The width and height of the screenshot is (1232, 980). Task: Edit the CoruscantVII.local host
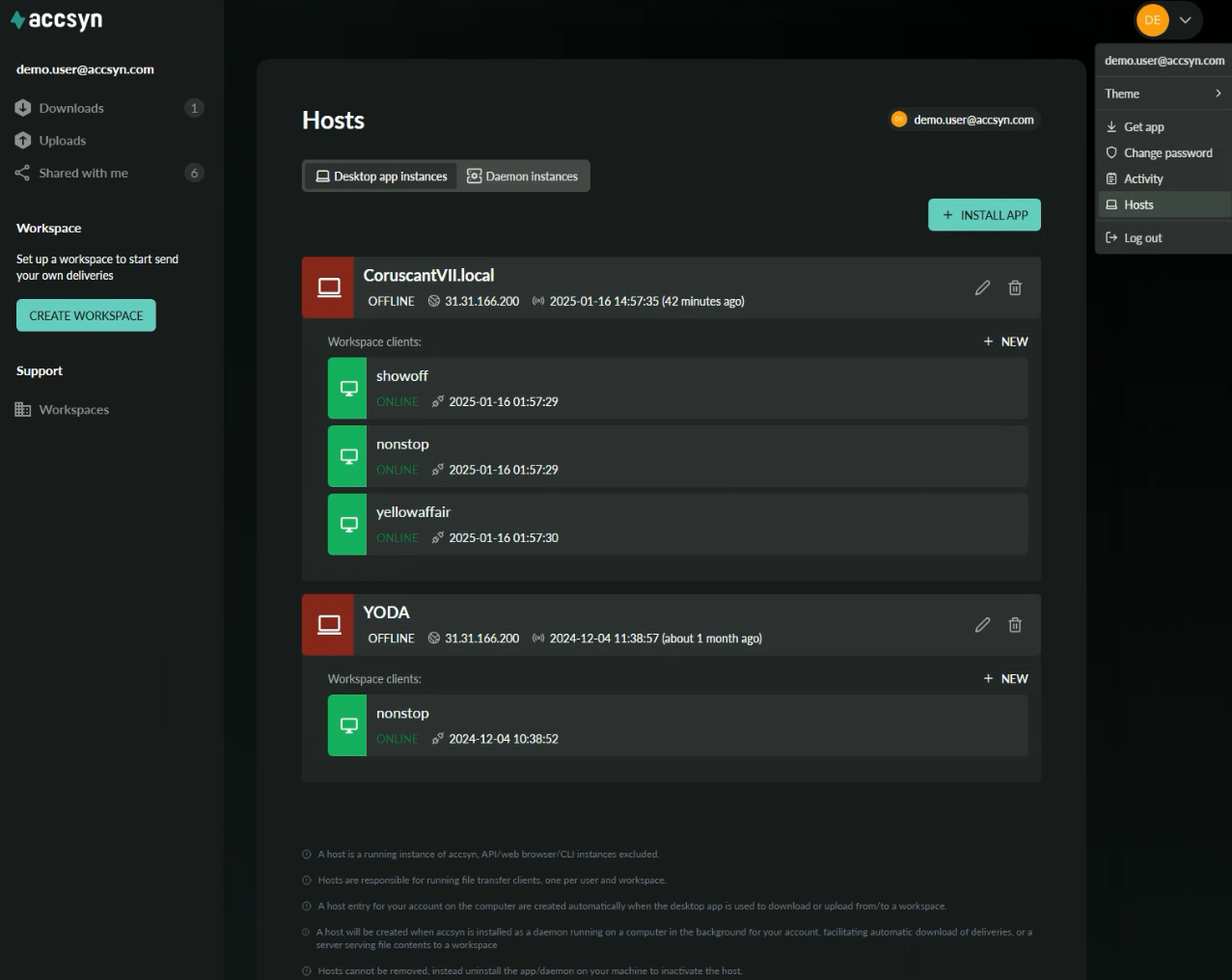(x=982, y=287)
